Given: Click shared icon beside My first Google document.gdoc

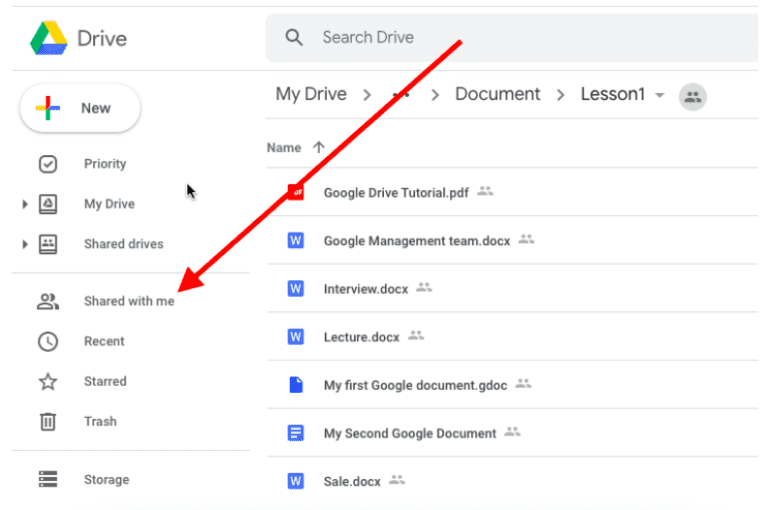Looking at the screenshot, I should [523, 383].
